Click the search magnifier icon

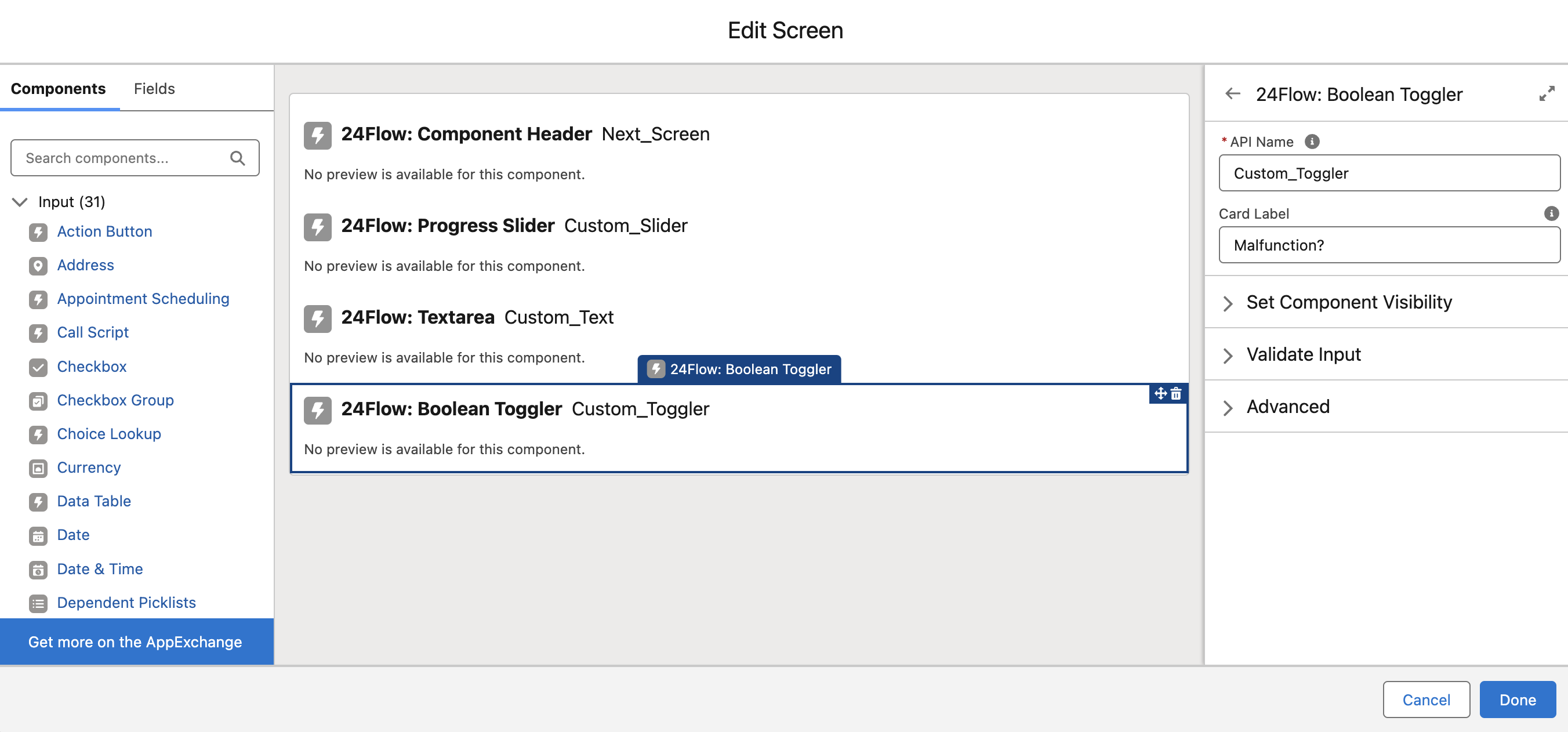click(237, 158)
